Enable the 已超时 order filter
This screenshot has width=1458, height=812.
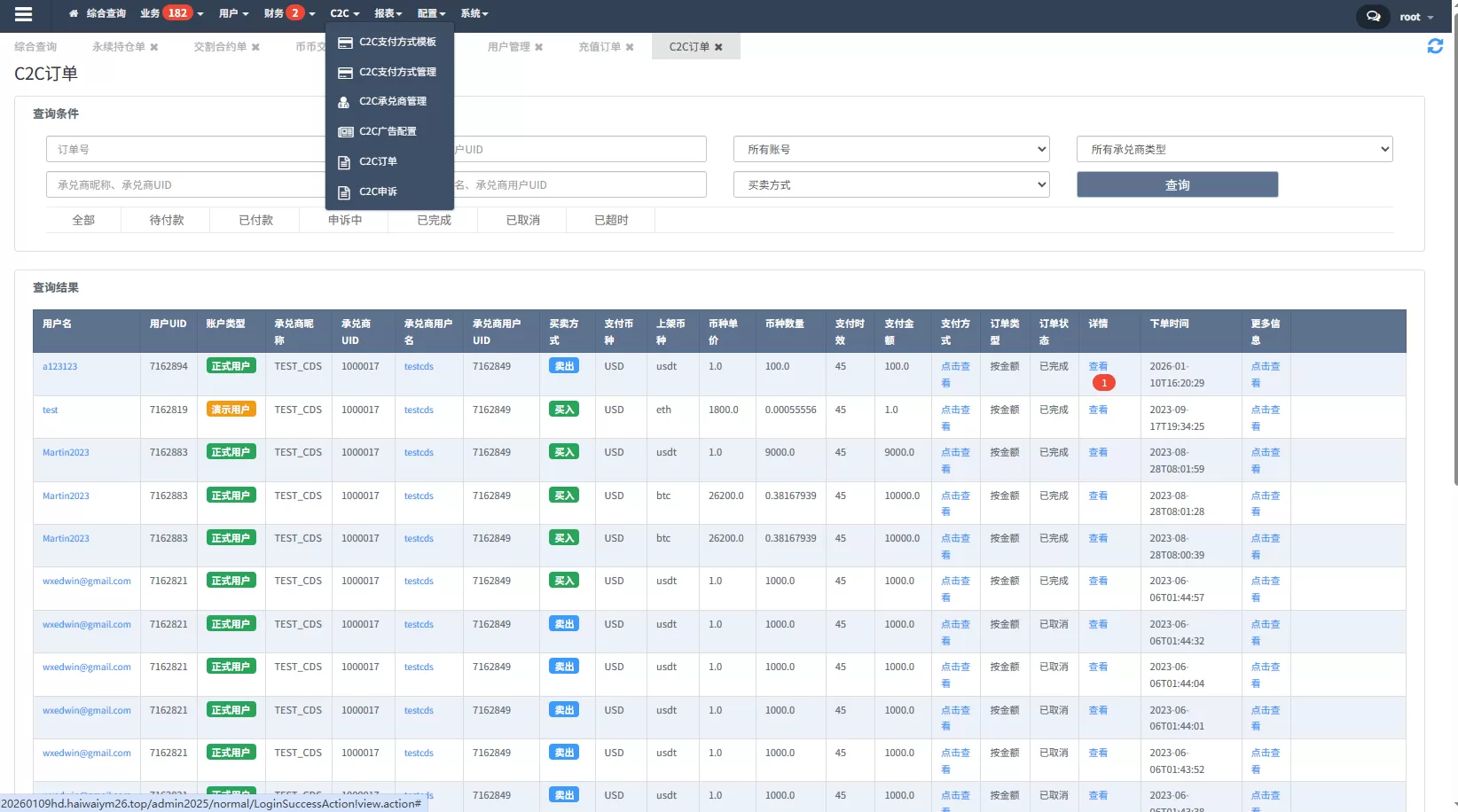click(610, 219)
